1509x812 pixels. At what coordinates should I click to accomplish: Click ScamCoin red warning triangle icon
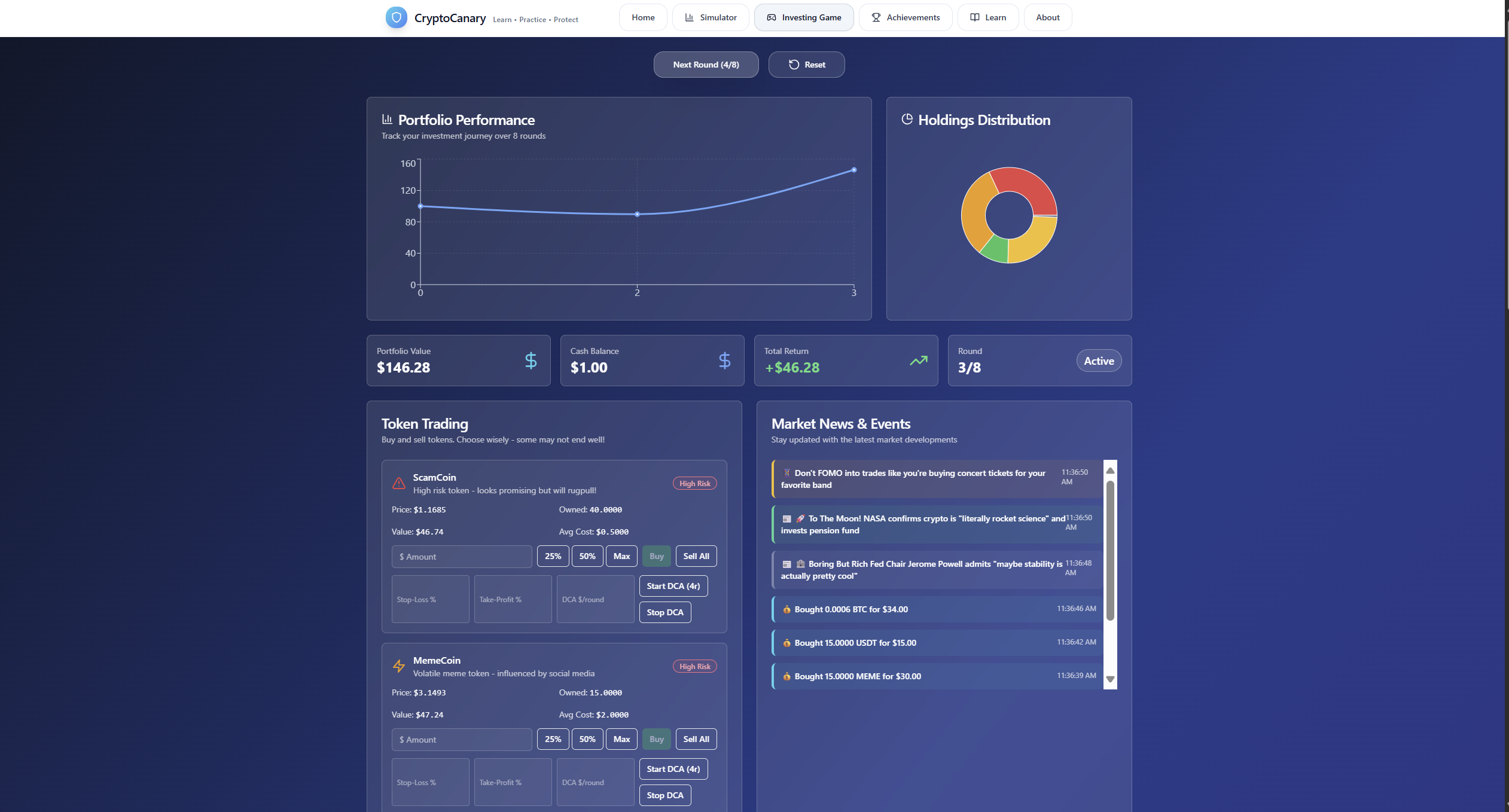(x=399, y=483)
